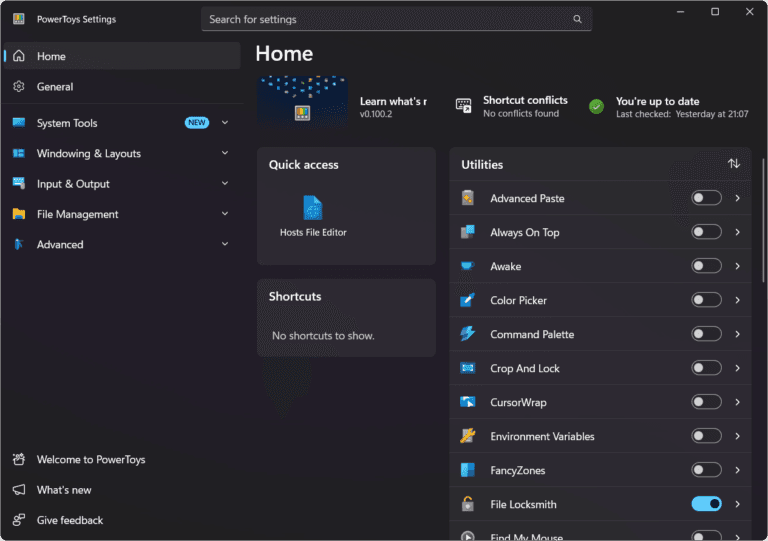Open Awake settings chevron
The image size is (768, 541).
[738, 266]
